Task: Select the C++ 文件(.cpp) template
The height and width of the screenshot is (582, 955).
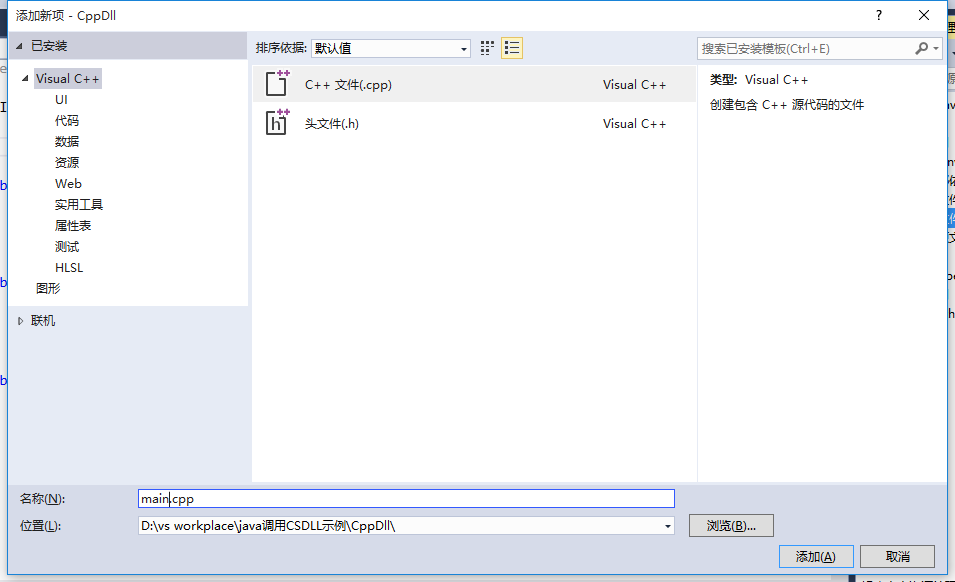Action: coord(474,84)
